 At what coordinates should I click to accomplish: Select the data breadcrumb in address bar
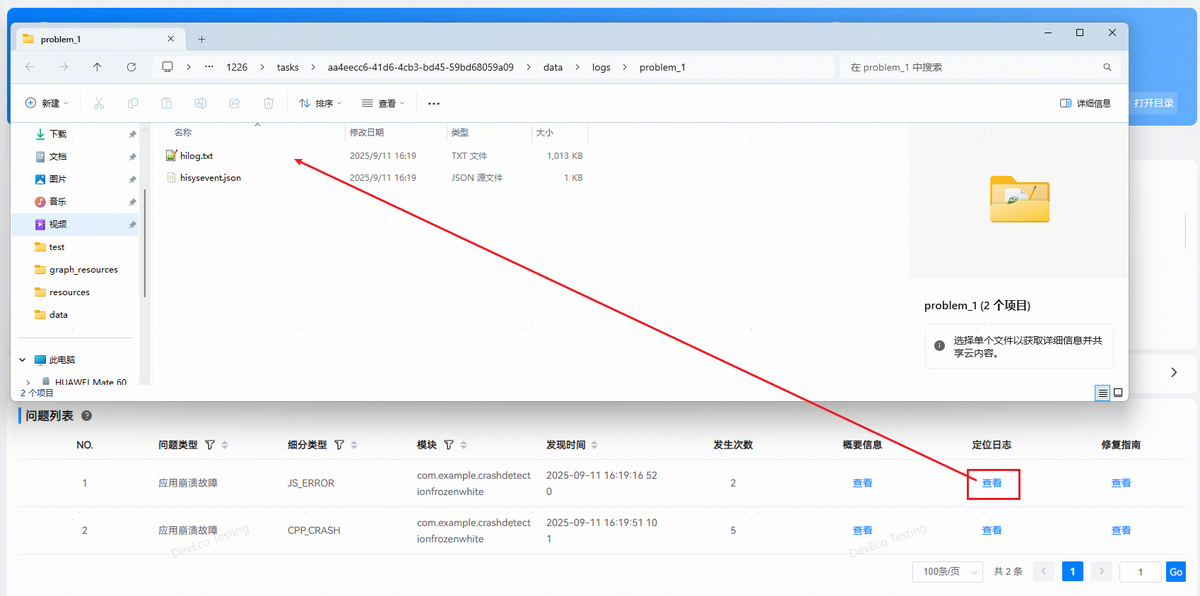click(552, 67)
